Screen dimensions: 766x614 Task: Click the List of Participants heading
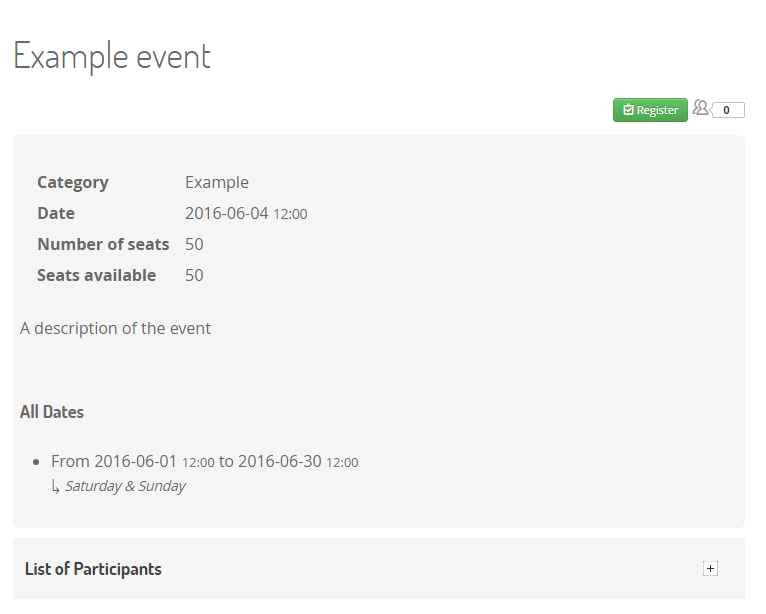pyautogui.click(x=93, y=569)
